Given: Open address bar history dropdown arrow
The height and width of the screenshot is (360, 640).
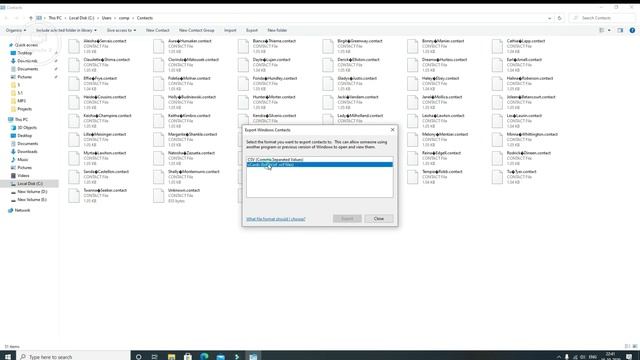Looking at the screenshot, I should [549, 18].
